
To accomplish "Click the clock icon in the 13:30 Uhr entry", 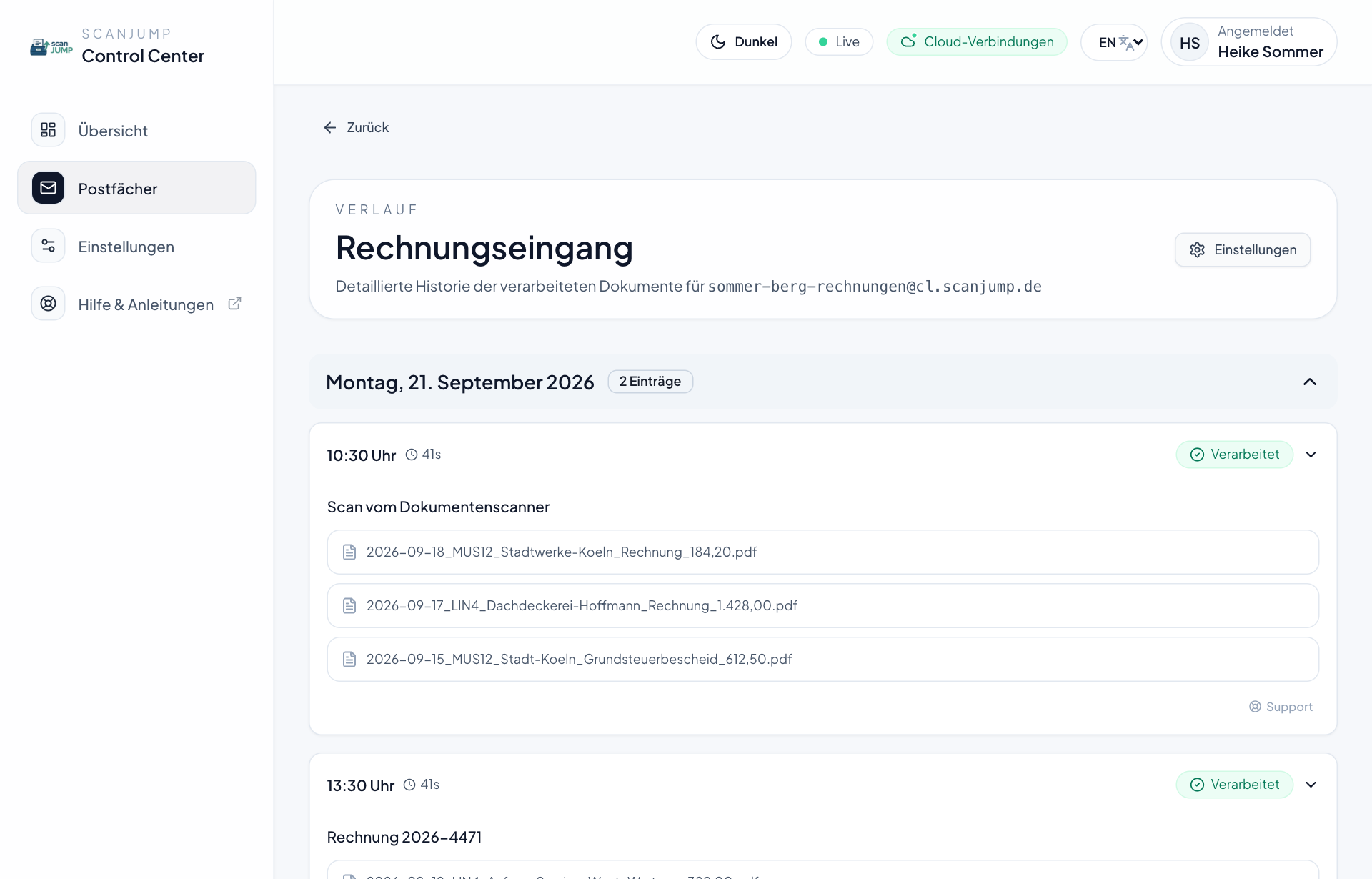I will pyautogui.click(x=409, y=785).
